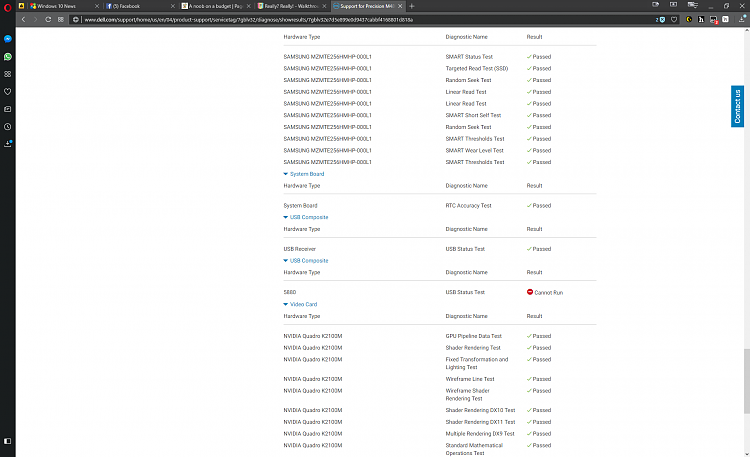Open the Opera main menu

pyautogui.click(x=8, y=7)
